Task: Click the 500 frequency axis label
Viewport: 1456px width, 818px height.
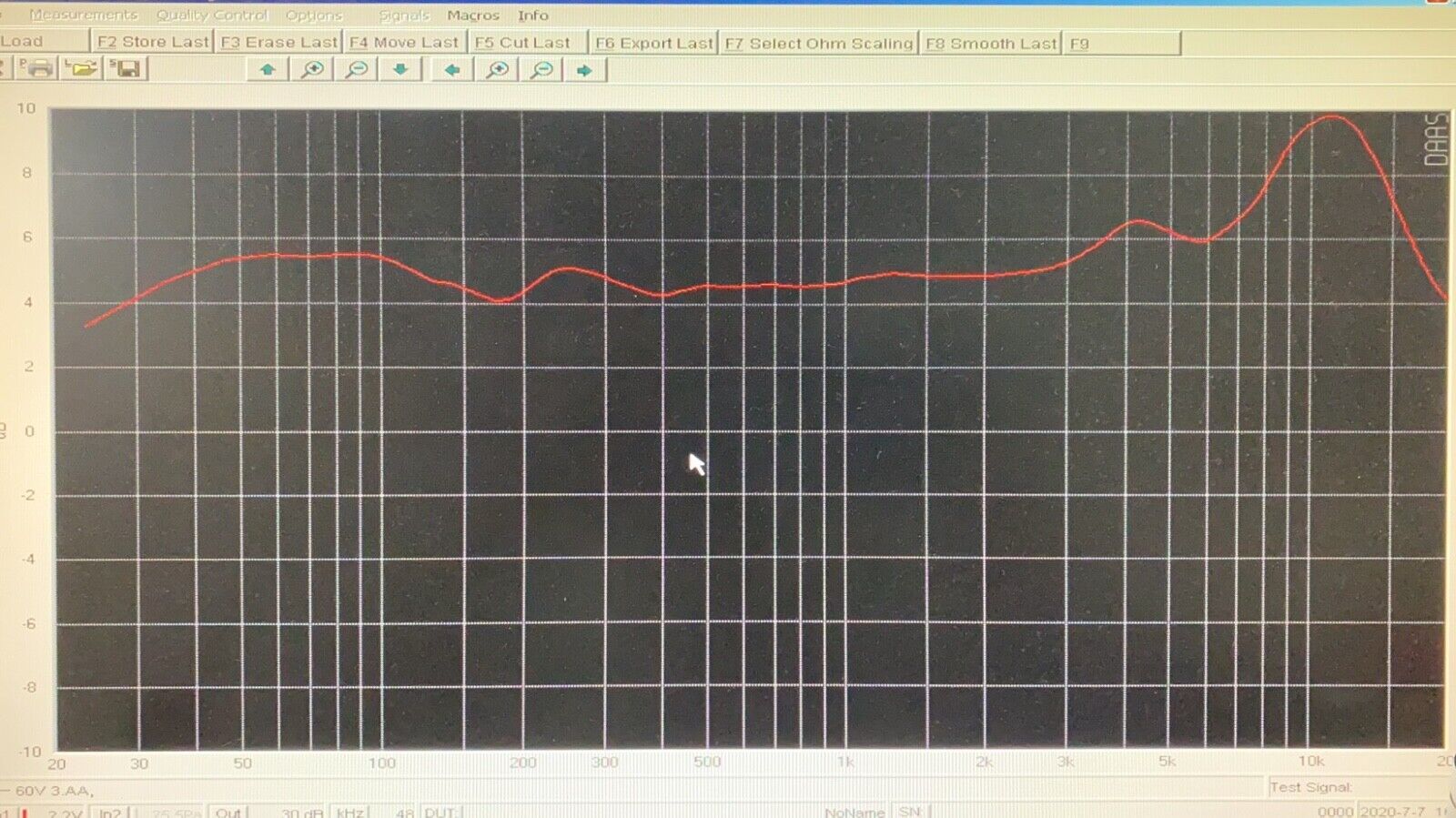Action: pos(707,762)
